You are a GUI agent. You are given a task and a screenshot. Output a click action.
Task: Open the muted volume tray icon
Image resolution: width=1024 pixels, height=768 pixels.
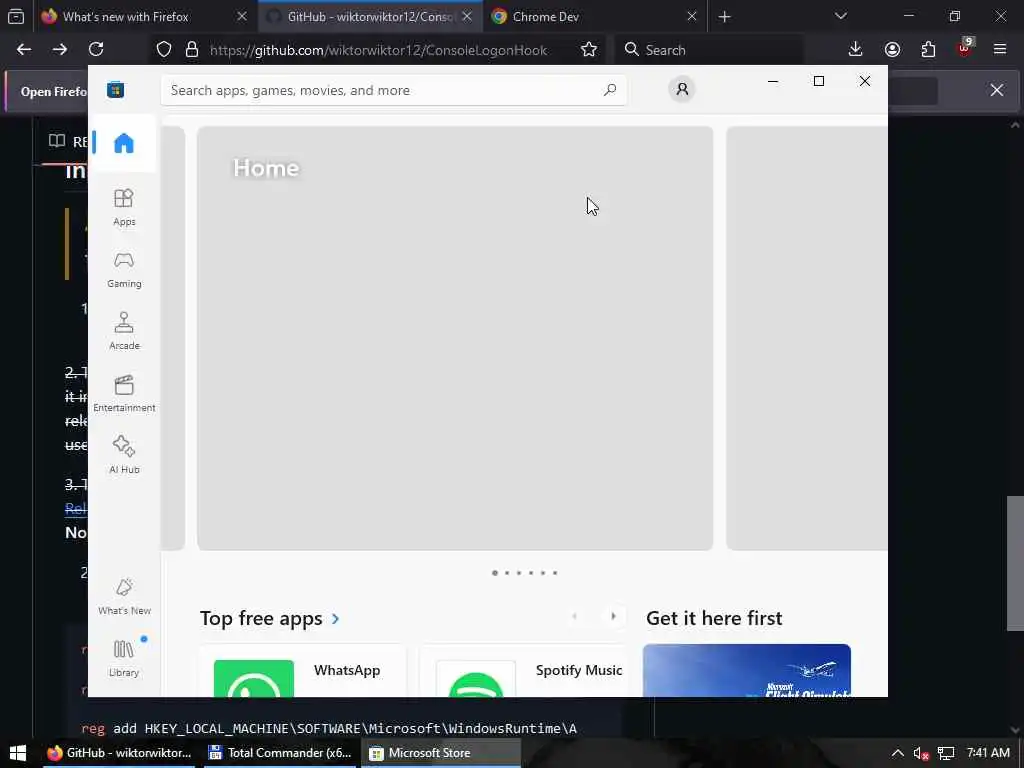click(x=921, y=754)
